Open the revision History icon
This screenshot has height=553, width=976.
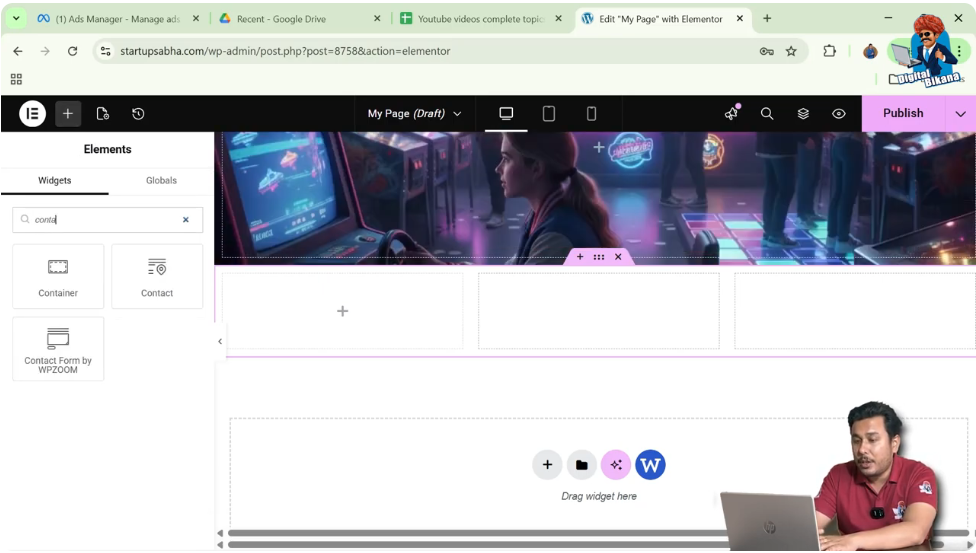coord(138,114)
